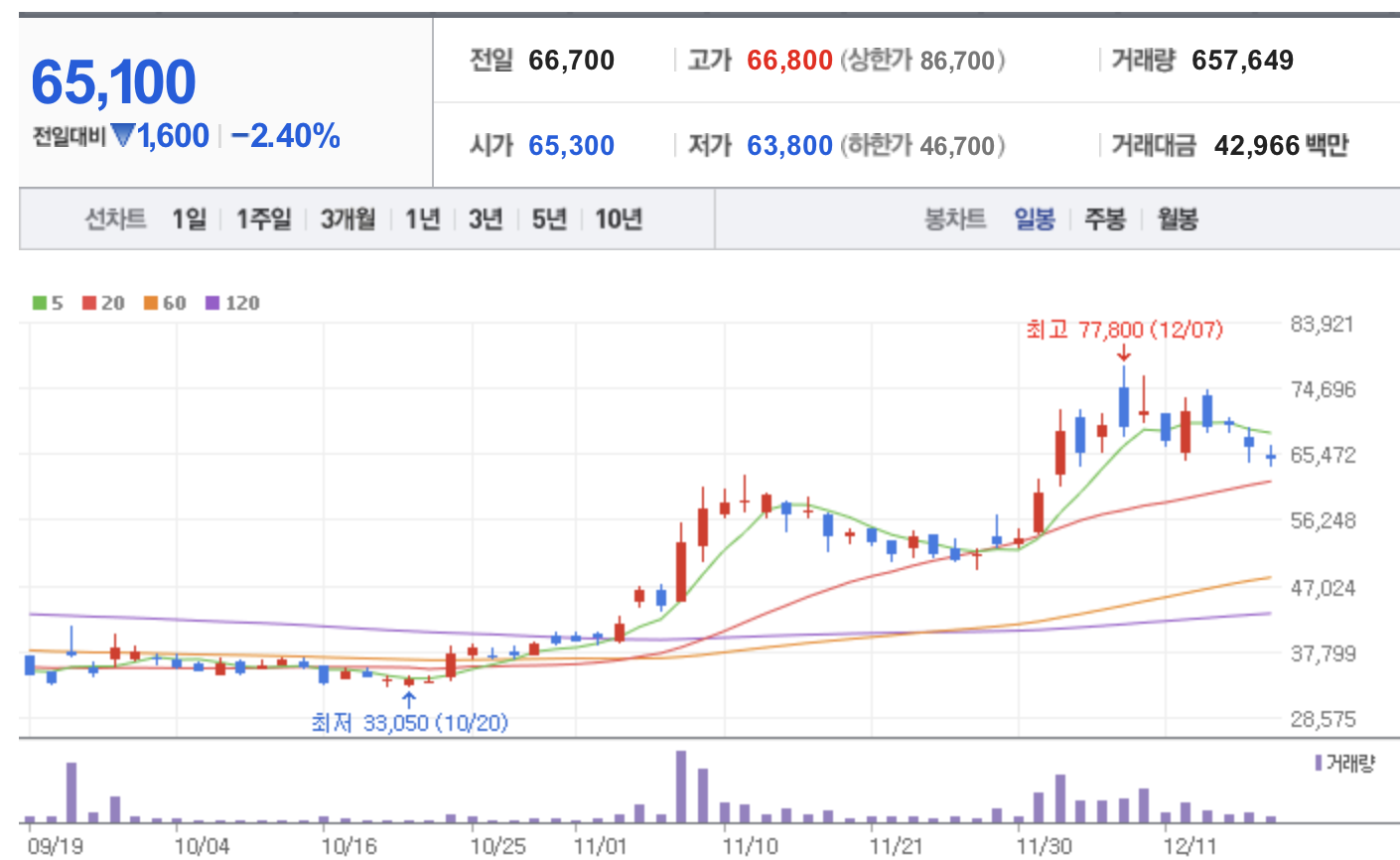Switch line chart to 1년
Screen dimensions: 1400x860
[422, 218]
